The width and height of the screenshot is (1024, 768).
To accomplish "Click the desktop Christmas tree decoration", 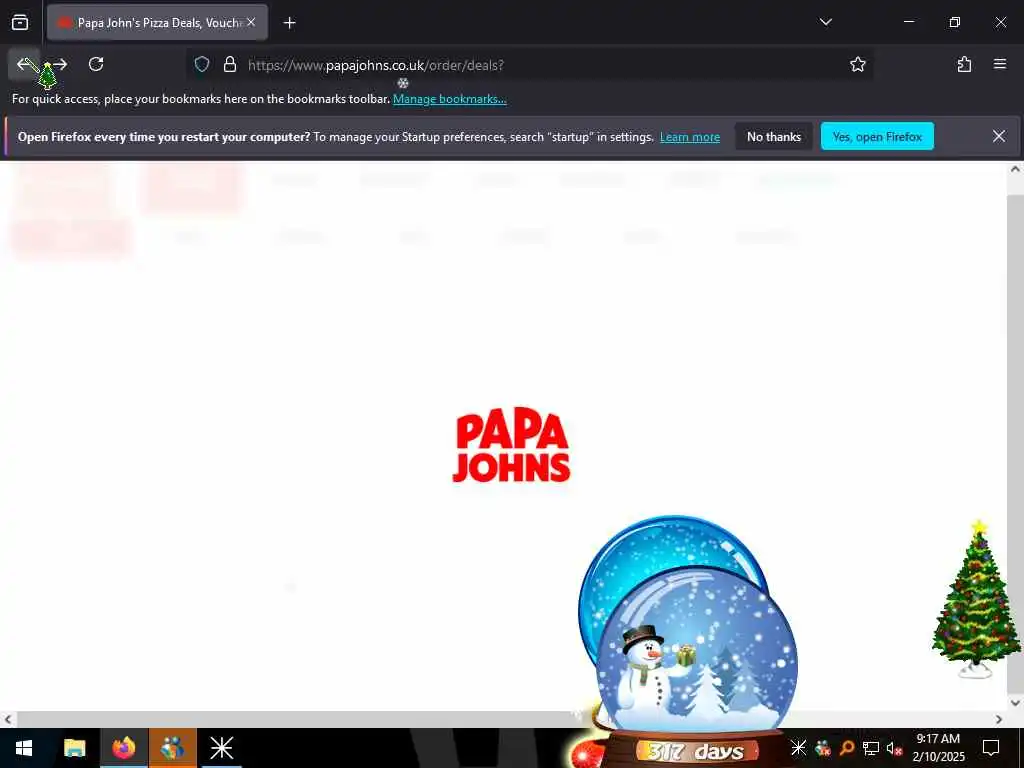I will 977,599.
